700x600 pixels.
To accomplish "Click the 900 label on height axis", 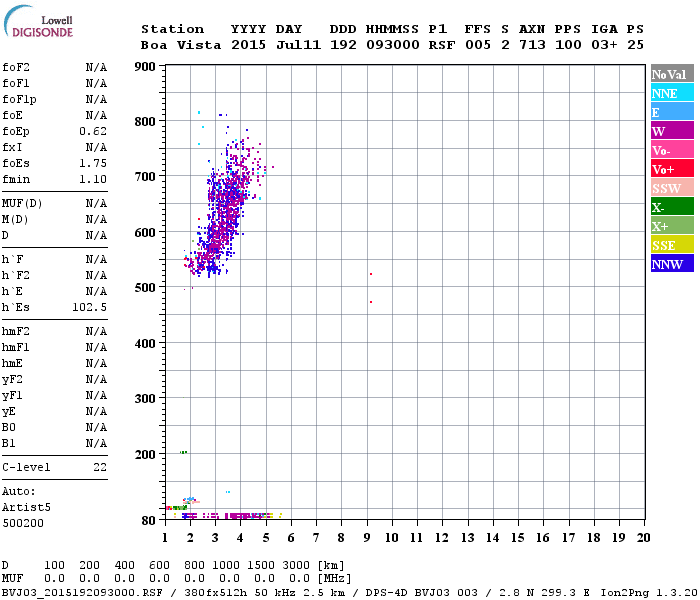I will [x=145, y=67].
